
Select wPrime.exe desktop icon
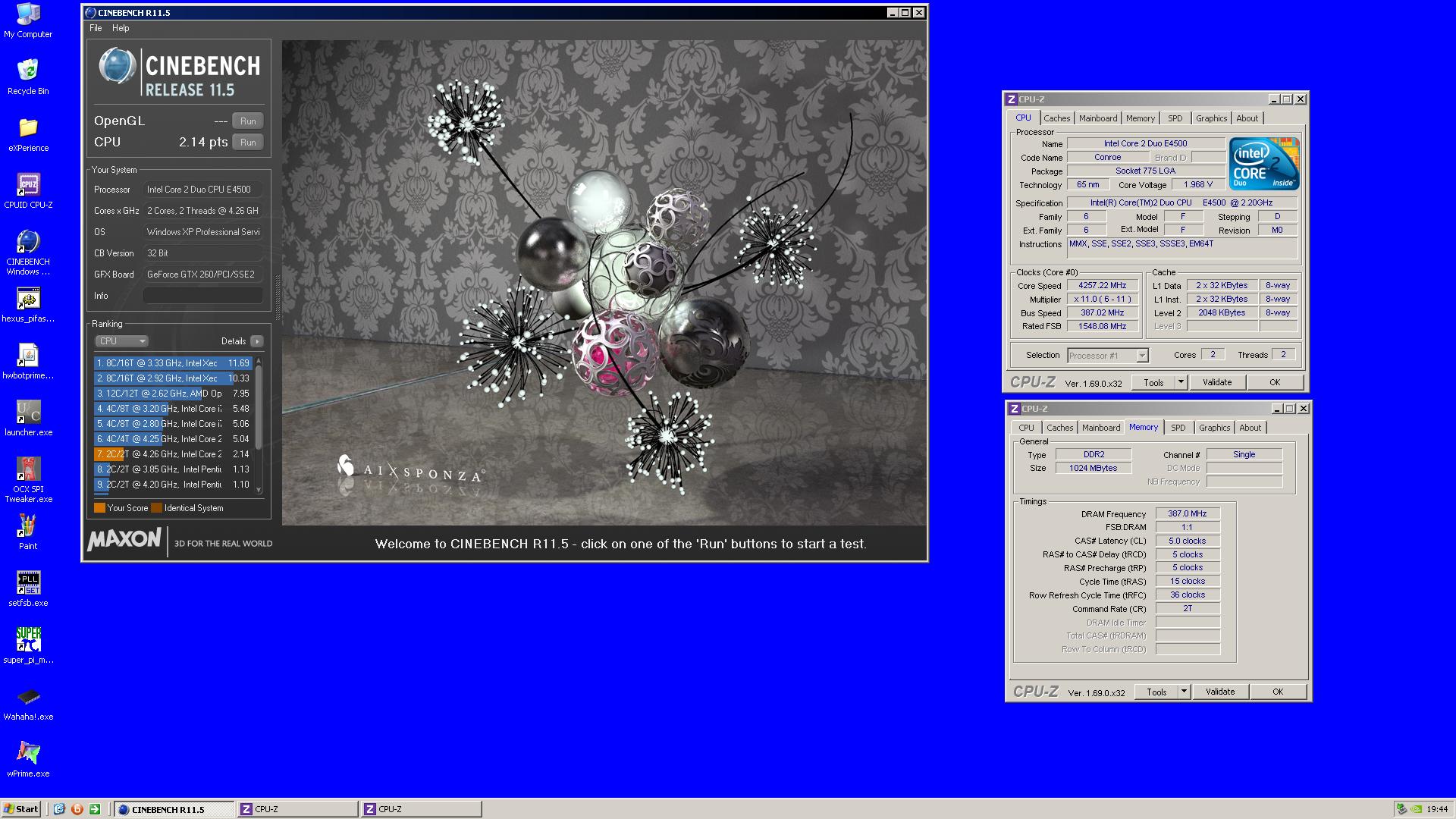pos(28,760)
